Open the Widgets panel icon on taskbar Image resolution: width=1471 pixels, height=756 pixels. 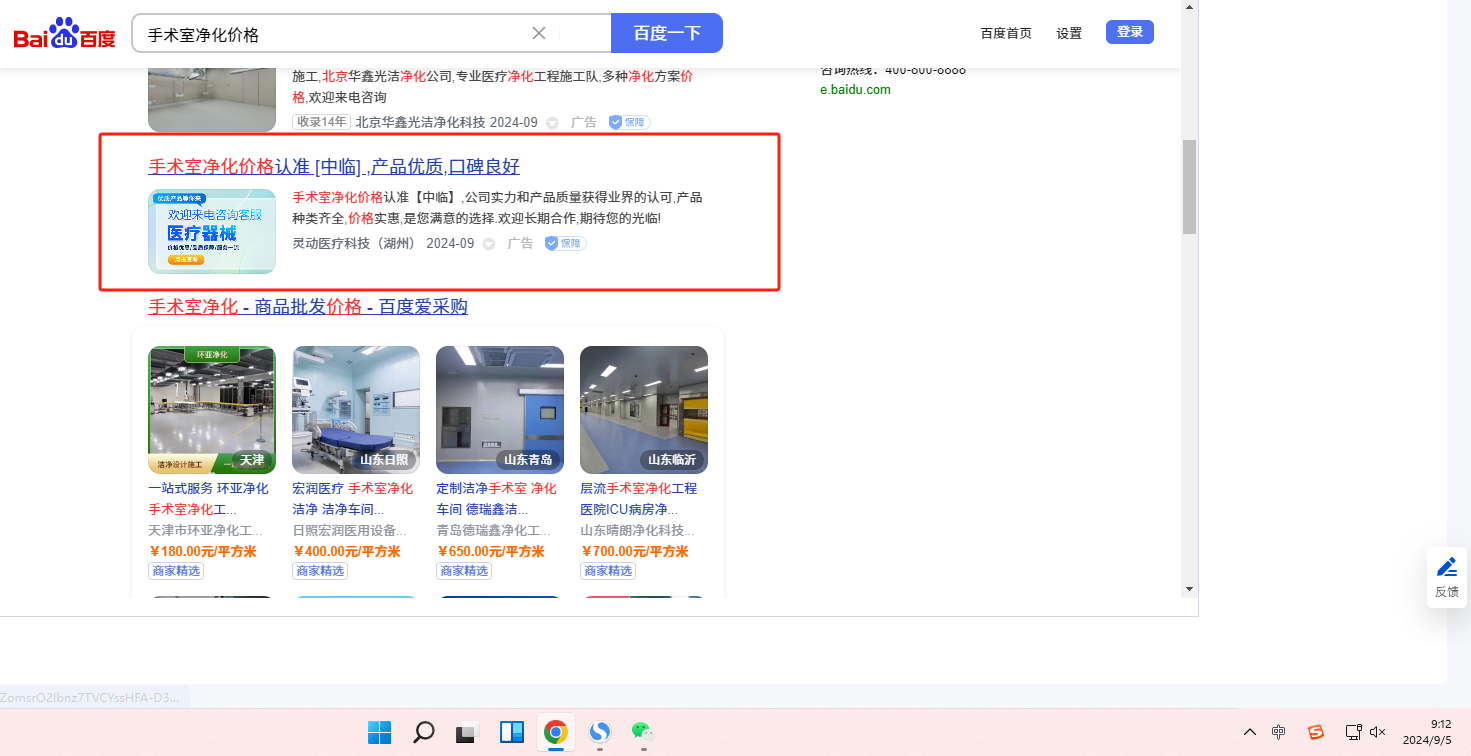pyautogui.click(x=512, y=732)
